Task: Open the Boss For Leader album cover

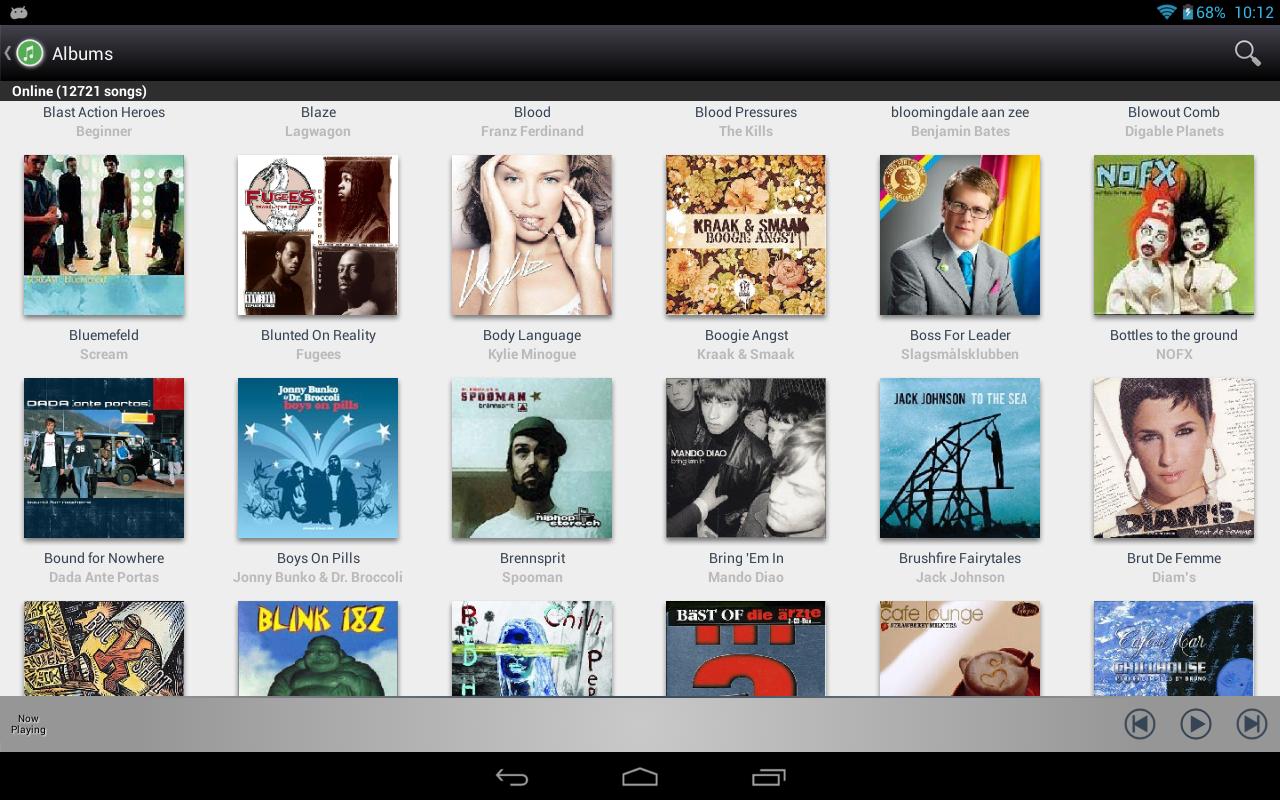Action: coord(960,235)
